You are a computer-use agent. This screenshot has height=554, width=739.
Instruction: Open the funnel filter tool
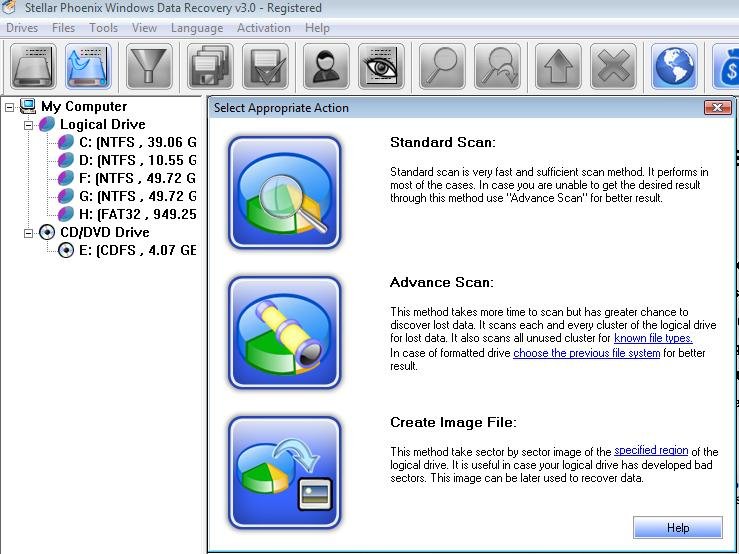pyautogui.click(x=148, y=66)
